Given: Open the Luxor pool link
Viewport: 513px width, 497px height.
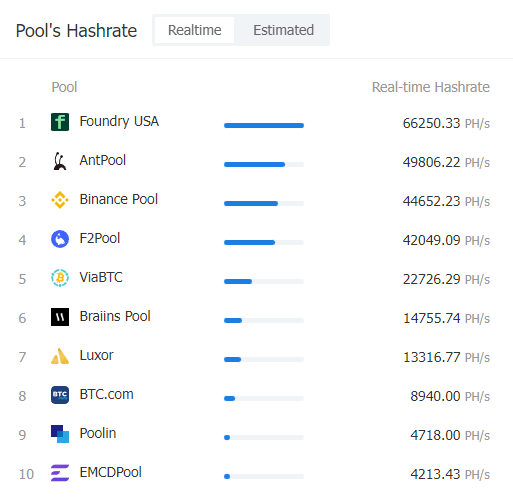Looking at the screenshot, I should pos(96,355).
